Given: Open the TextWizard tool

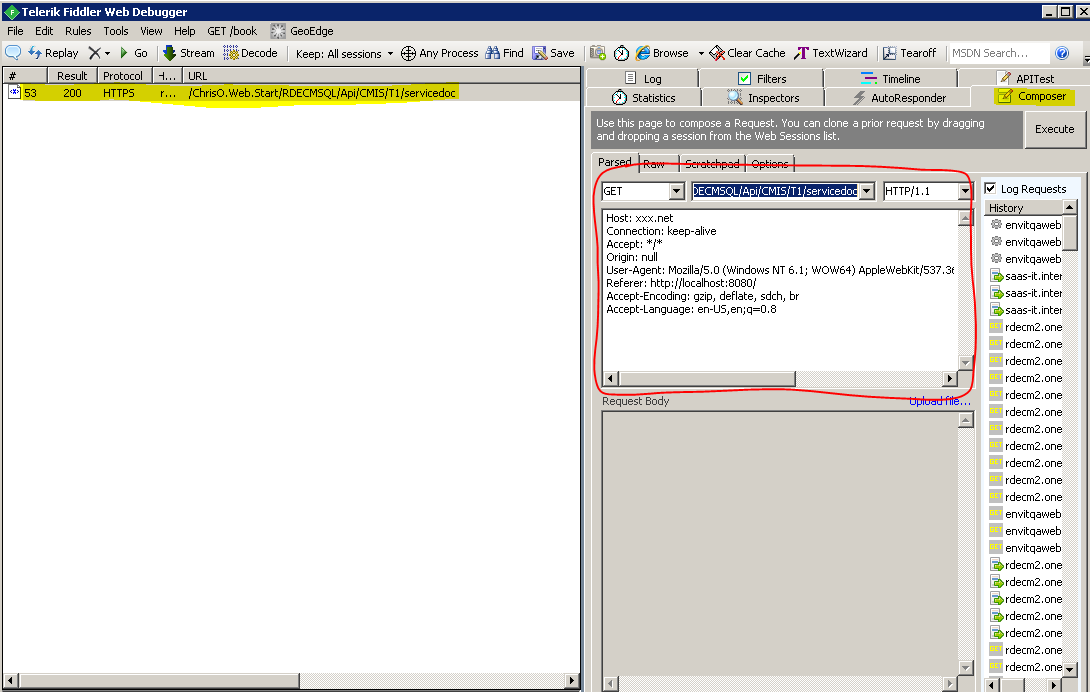Looking at the screenshot, I should 831,53.
